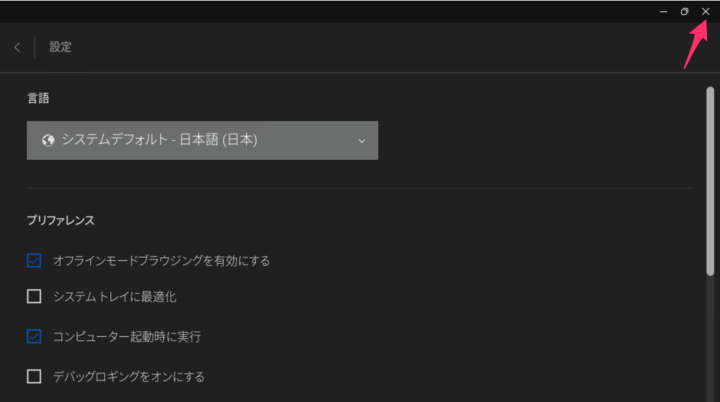Click the 言語 section heading
This screenshot has height=402, width=720.
pos(38,98)
